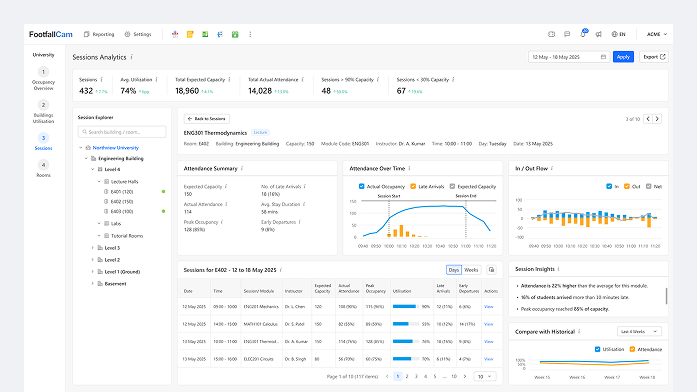This screenshot has height=392, width=697.
Task: Toggle Utilisation checkbox in historical chart
Action: (x=597, y=349)
